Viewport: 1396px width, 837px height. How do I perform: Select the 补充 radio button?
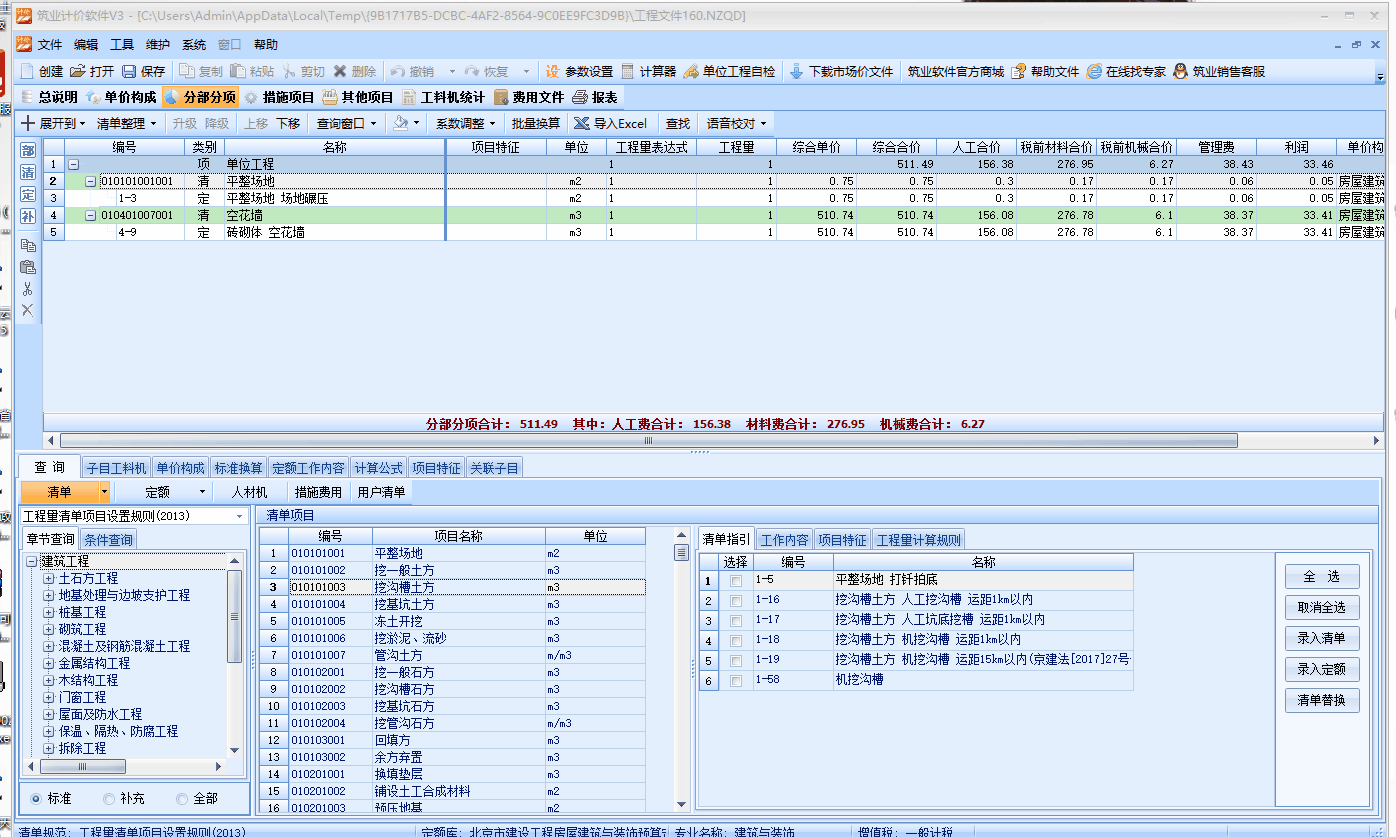pos(109,799)
